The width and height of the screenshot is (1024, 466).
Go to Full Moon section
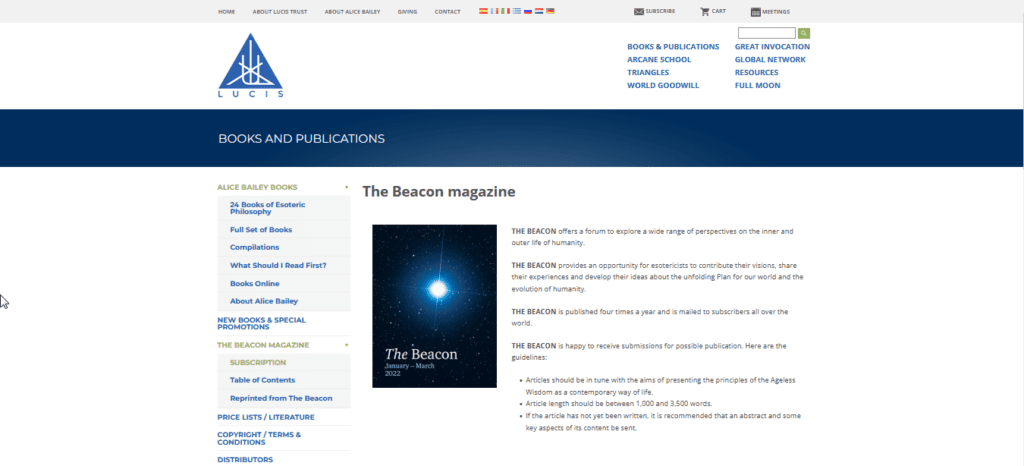(x=757, y=85)
